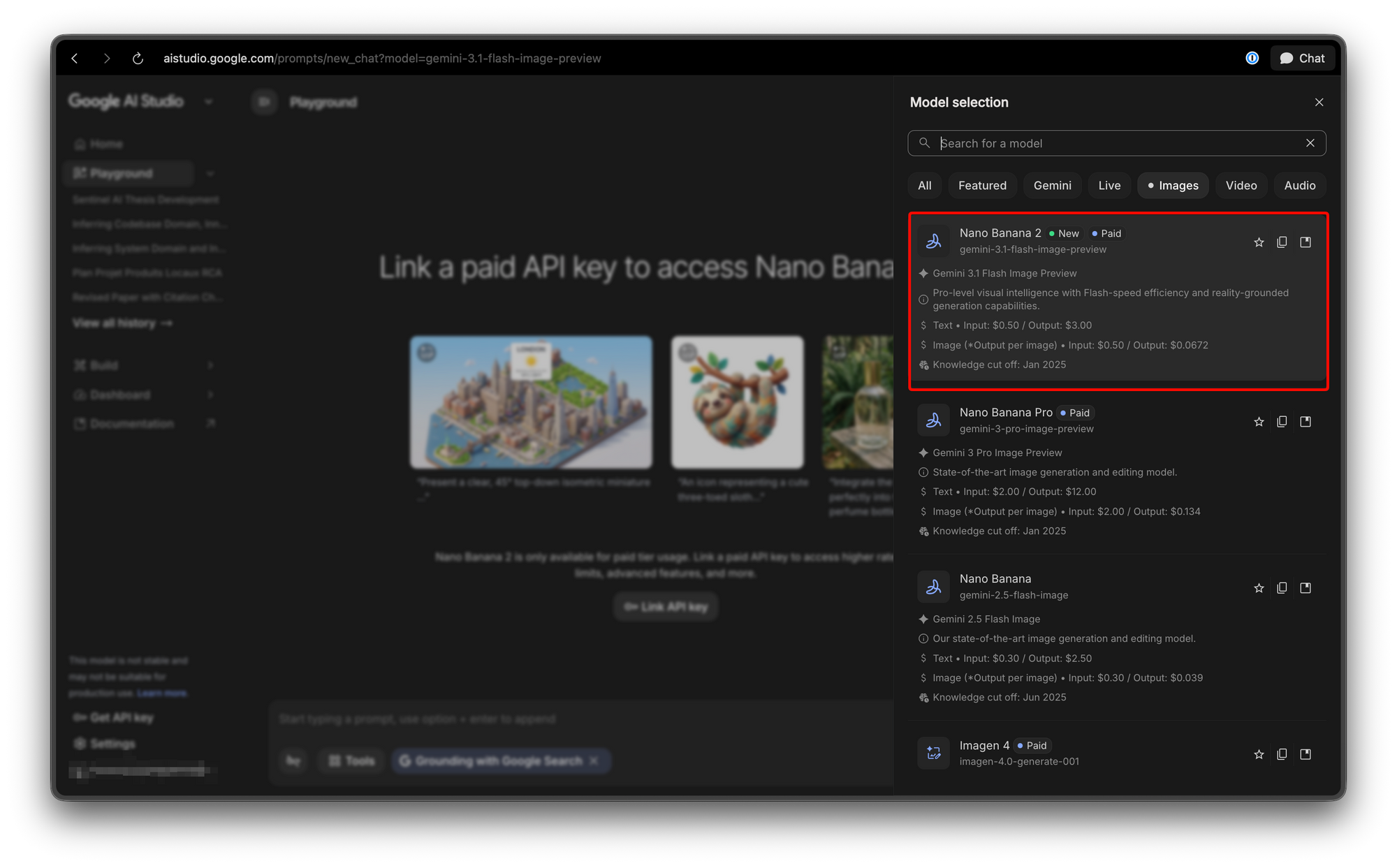Select the Featured models filter
Viewport: 1397px width, 868px height.
pyautogui.click(x=982, y=186)
